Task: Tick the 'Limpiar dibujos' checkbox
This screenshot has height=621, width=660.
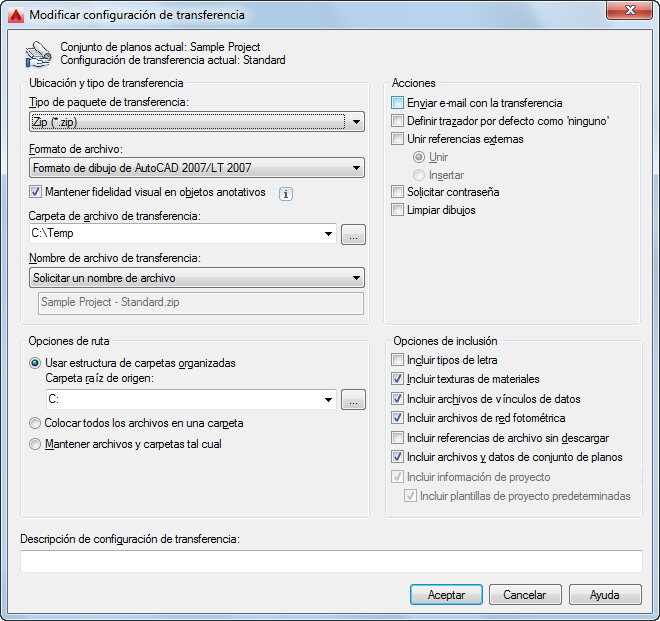Action: coord(397,210)
